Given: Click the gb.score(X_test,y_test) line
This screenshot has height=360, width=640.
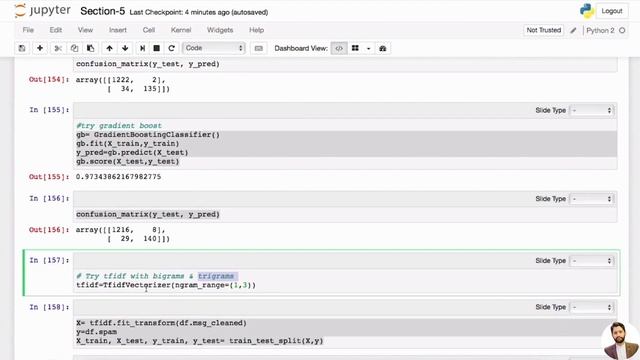Looking at the screenshot, I should [127, 162].
